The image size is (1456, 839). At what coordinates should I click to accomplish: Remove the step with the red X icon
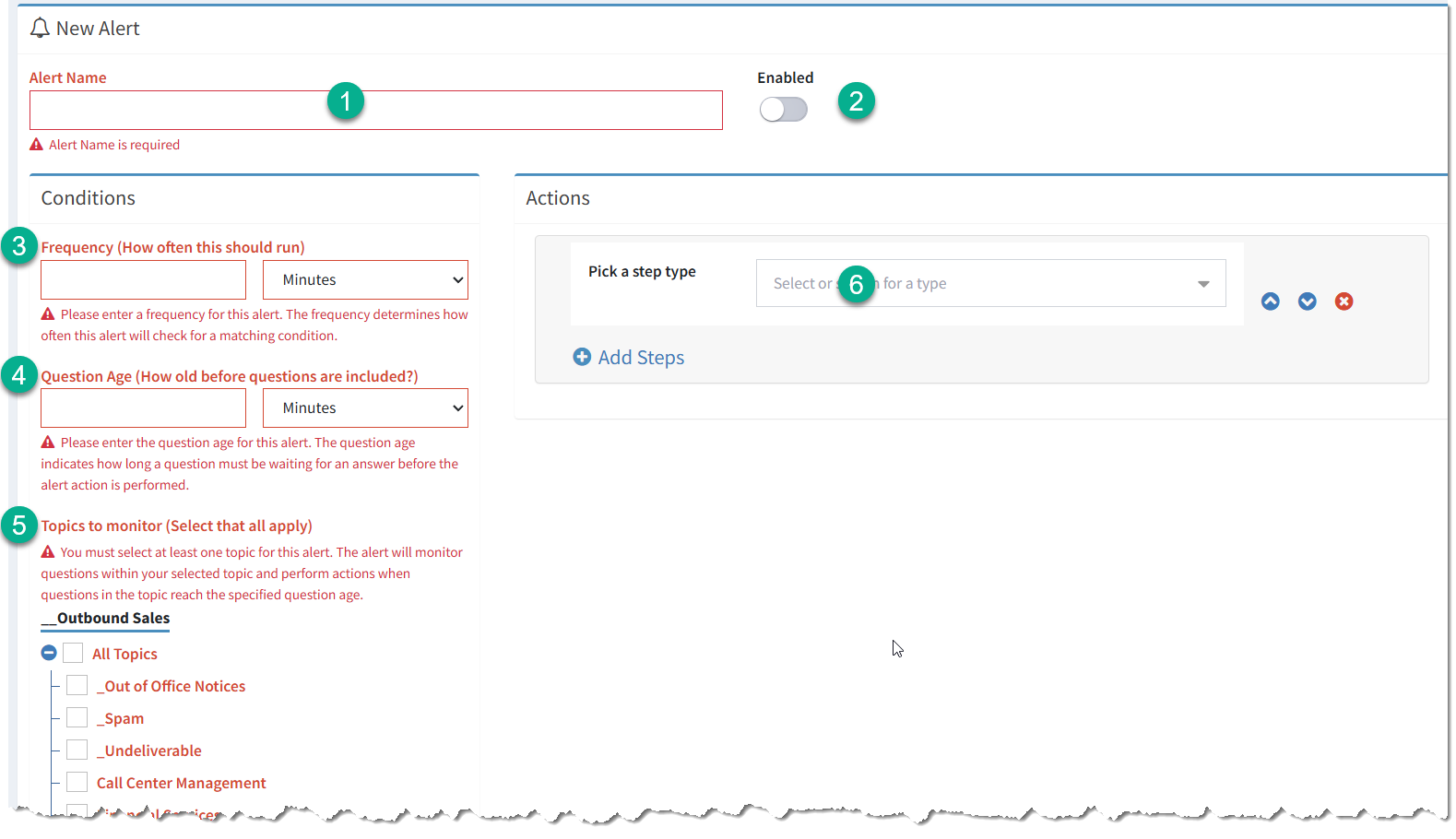[1344, 301]
